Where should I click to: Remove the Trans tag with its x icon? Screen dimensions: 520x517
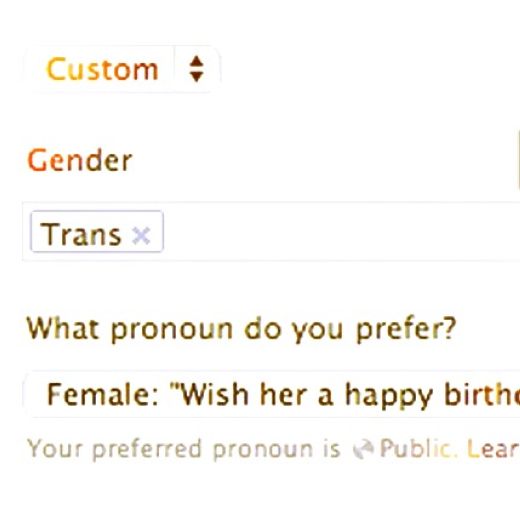pos(141,235)
